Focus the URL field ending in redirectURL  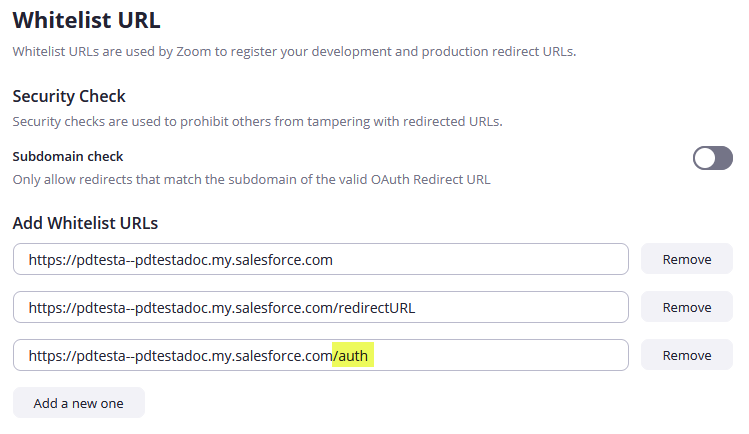320,307
